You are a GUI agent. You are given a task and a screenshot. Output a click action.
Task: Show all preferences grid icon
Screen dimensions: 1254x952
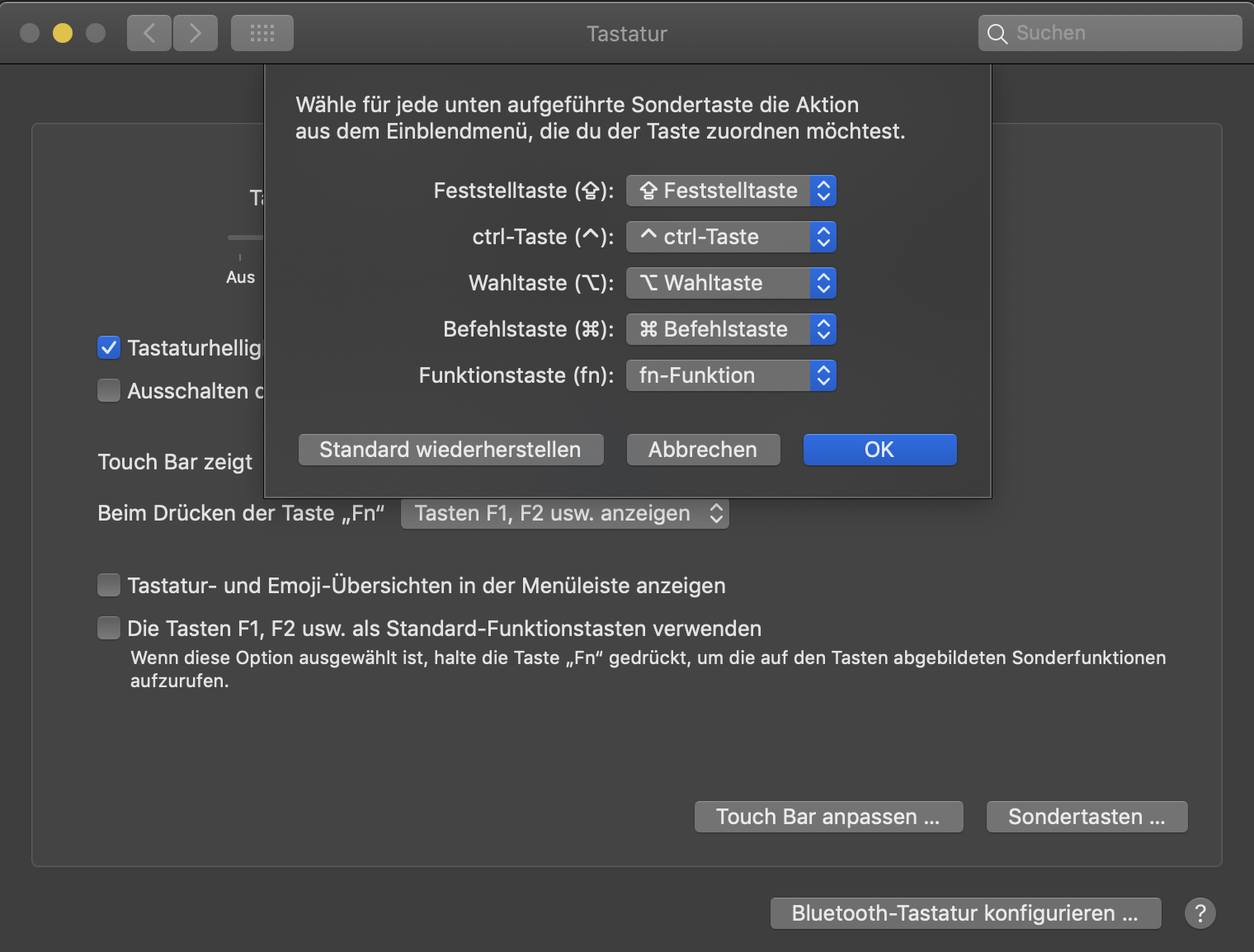click(262, 33)
